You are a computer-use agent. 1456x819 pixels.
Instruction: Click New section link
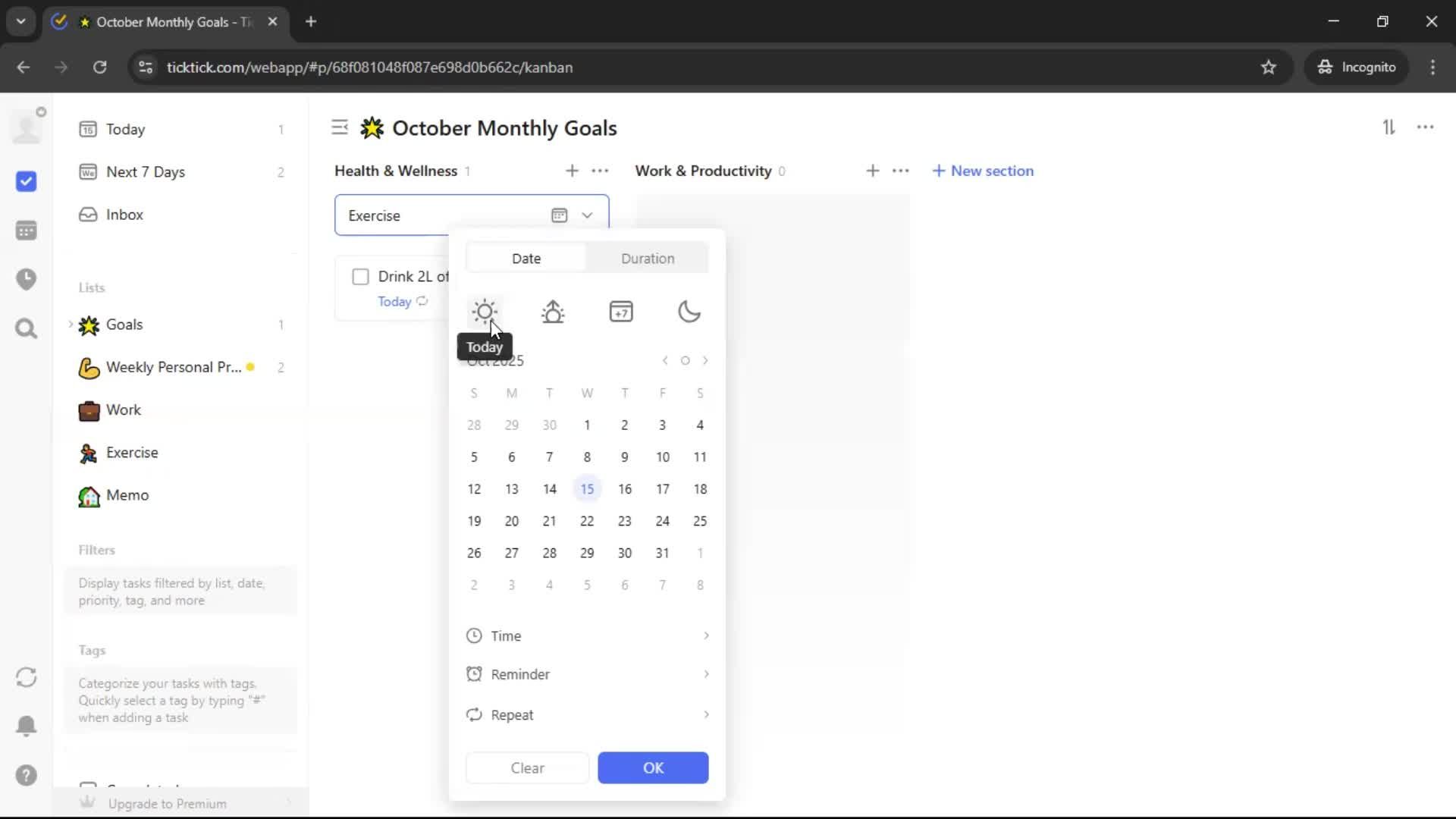[x=983, y=171]
